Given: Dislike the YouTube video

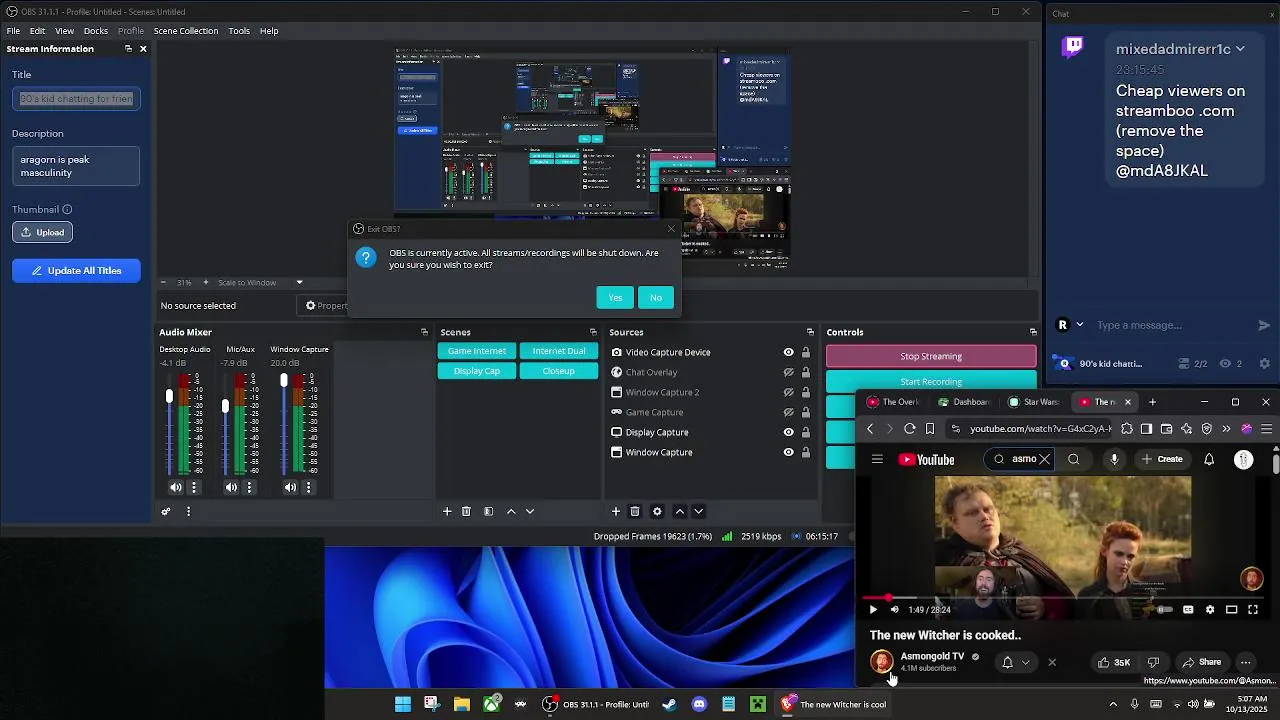Looking at the screenshot, I should [x=1153, y=662].
